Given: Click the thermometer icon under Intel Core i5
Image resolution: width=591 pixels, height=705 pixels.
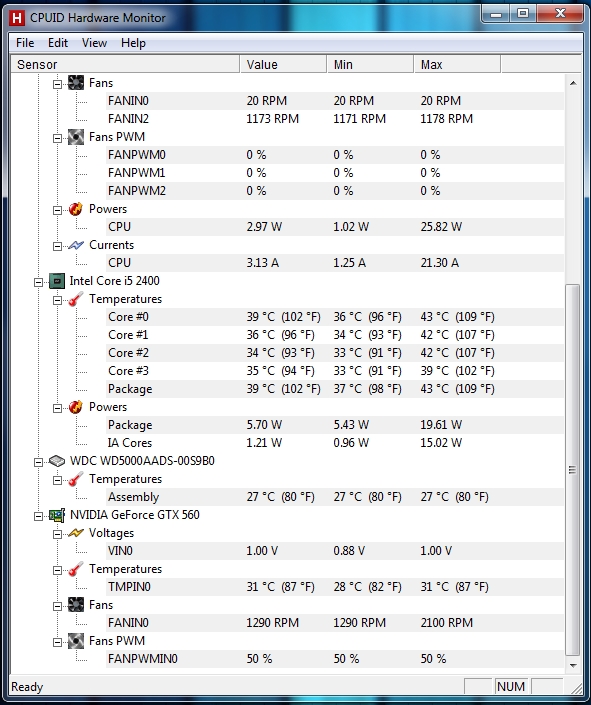Looking at the screenshot, I should 76,299.
